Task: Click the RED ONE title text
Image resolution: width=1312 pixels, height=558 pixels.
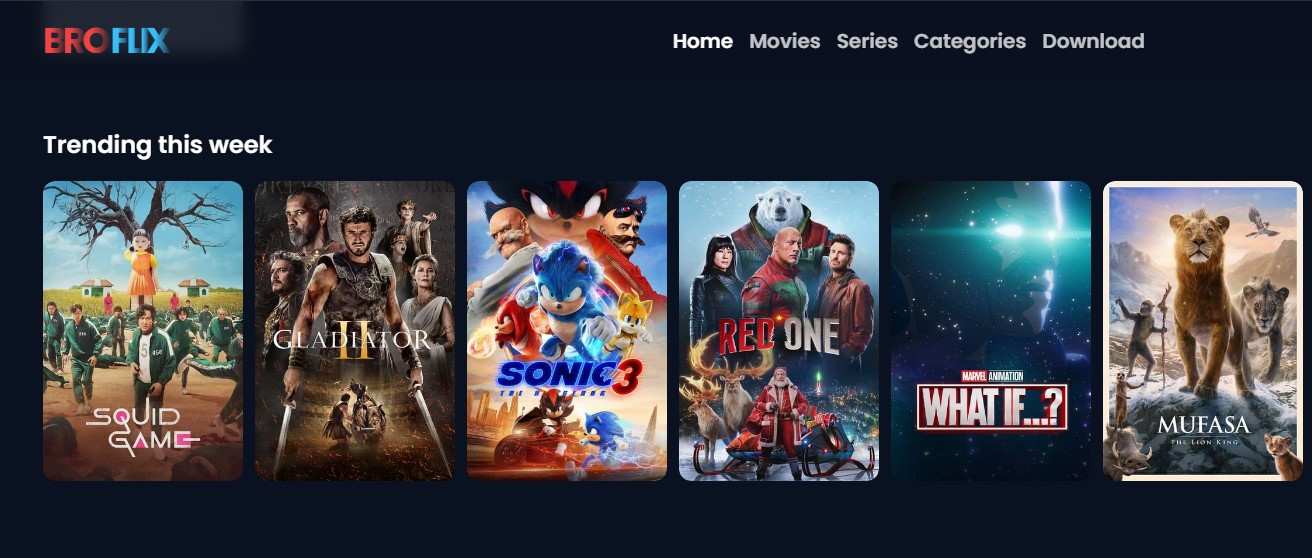Action: [778, 338]
